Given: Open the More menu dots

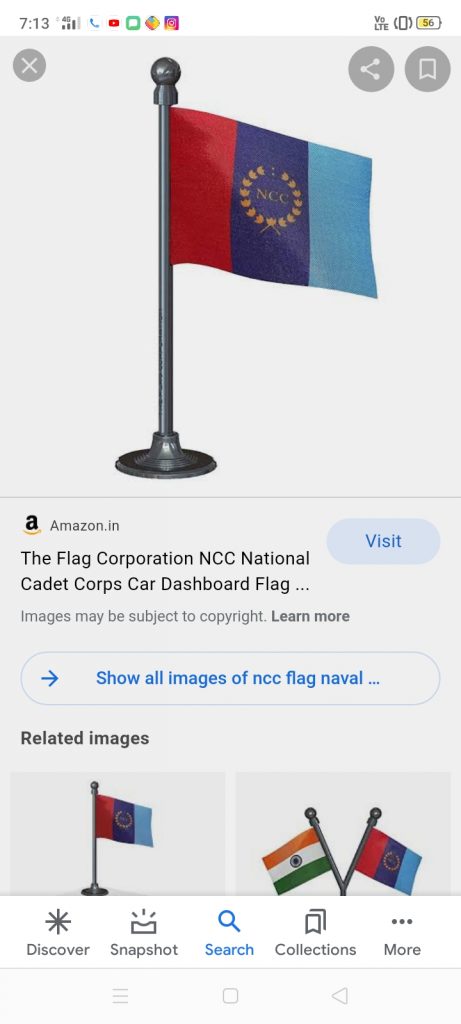Looking at the screenshot, I should [402, 933].
